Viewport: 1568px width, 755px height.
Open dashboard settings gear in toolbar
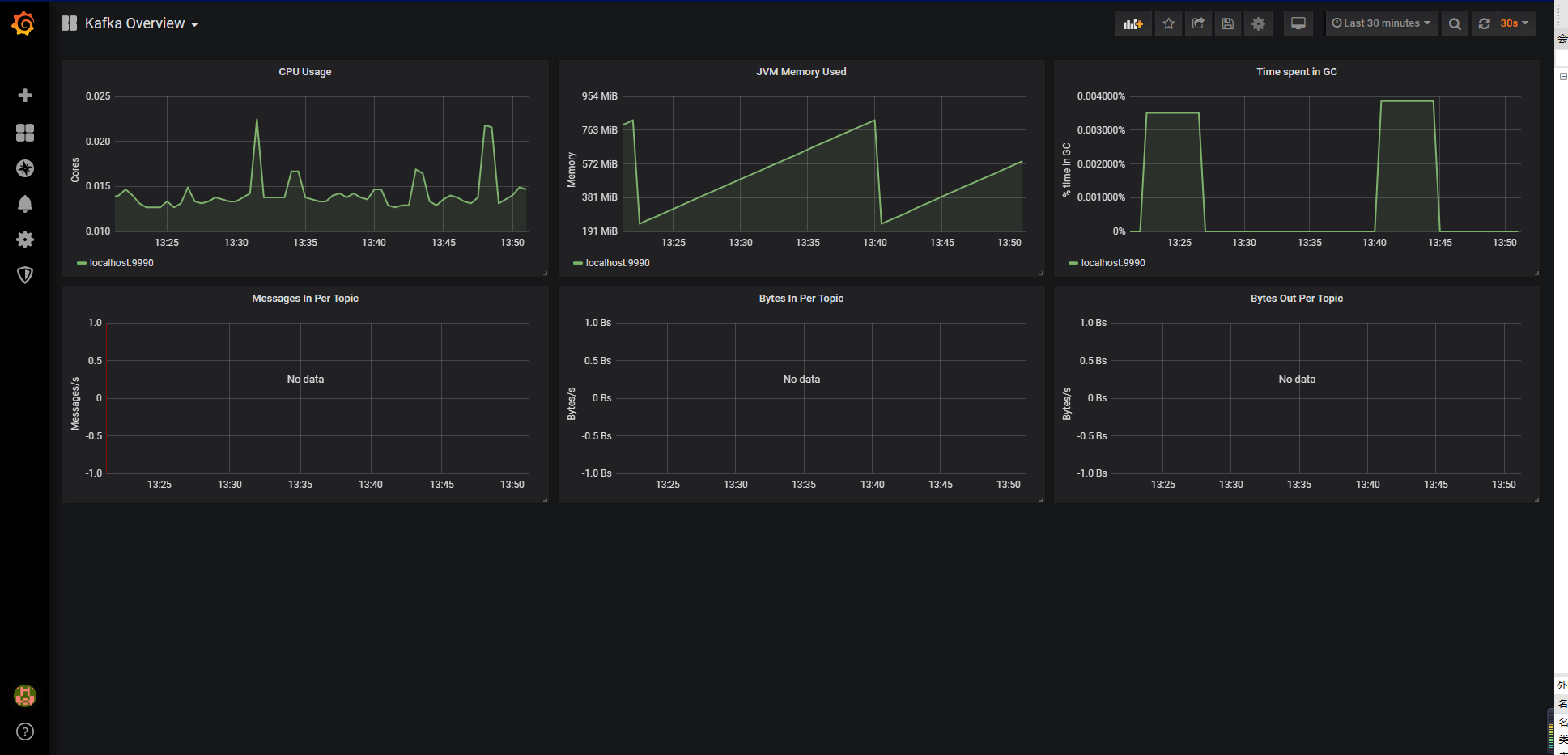point(1258,23)
